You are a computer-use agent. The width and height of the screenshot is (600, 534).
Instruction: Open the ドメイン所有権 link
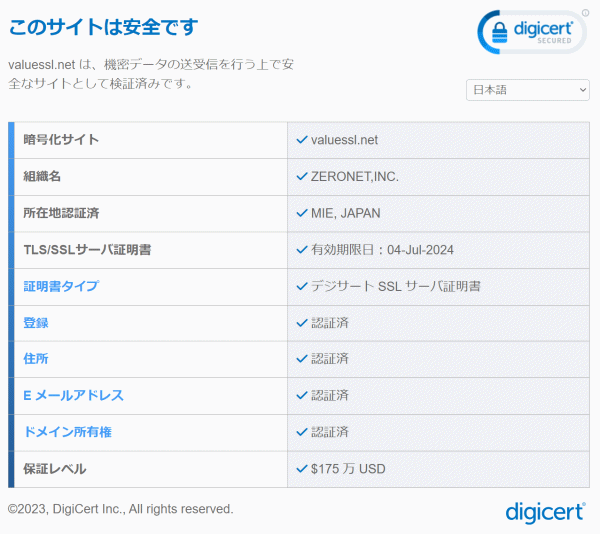(68, 432)
